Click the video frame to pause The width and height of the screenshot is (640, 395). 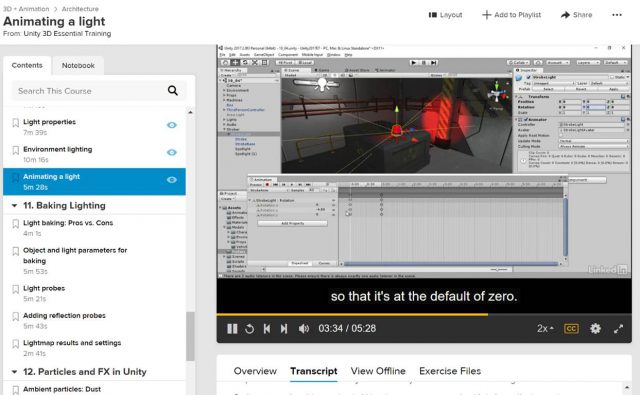point(424,161)
